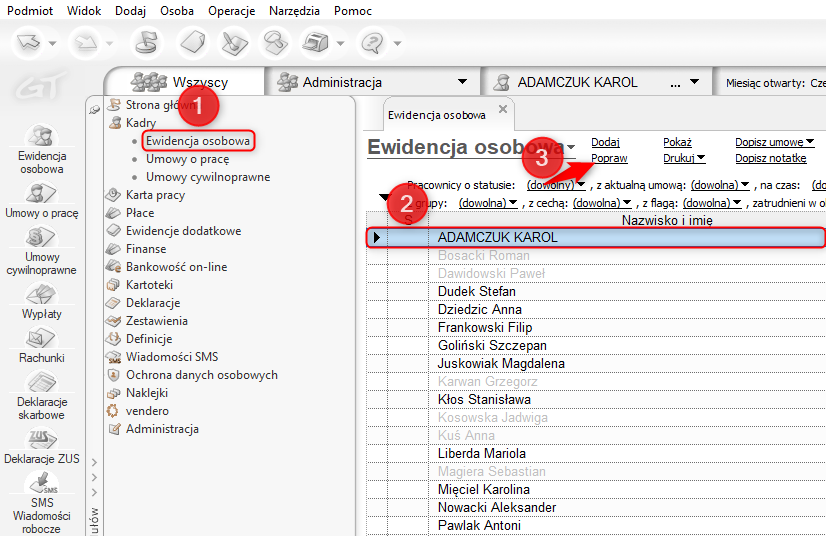Open the z flagą (dowolna) filter dropdown
Screen dimensions: 826x536
[712, 203]
